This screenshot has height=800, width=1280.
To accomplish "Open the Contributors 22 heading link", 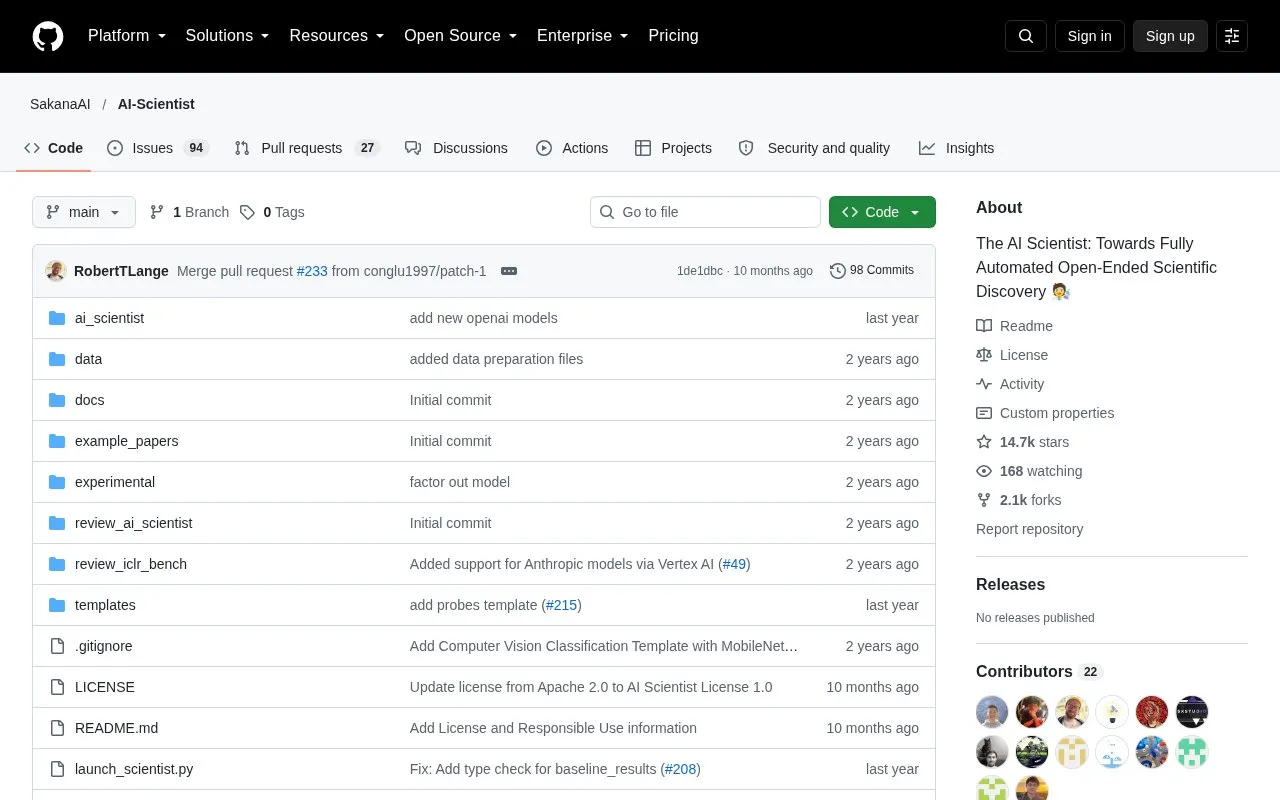I will pyautogui.click(x=1039, y=672).
